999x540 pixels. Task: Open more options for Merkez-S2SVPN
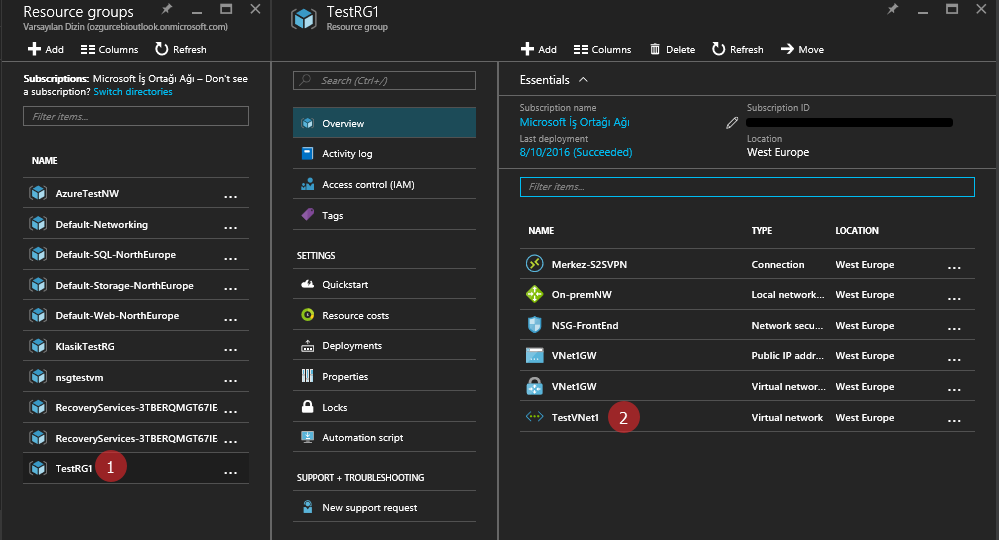[x=954, y=267]
